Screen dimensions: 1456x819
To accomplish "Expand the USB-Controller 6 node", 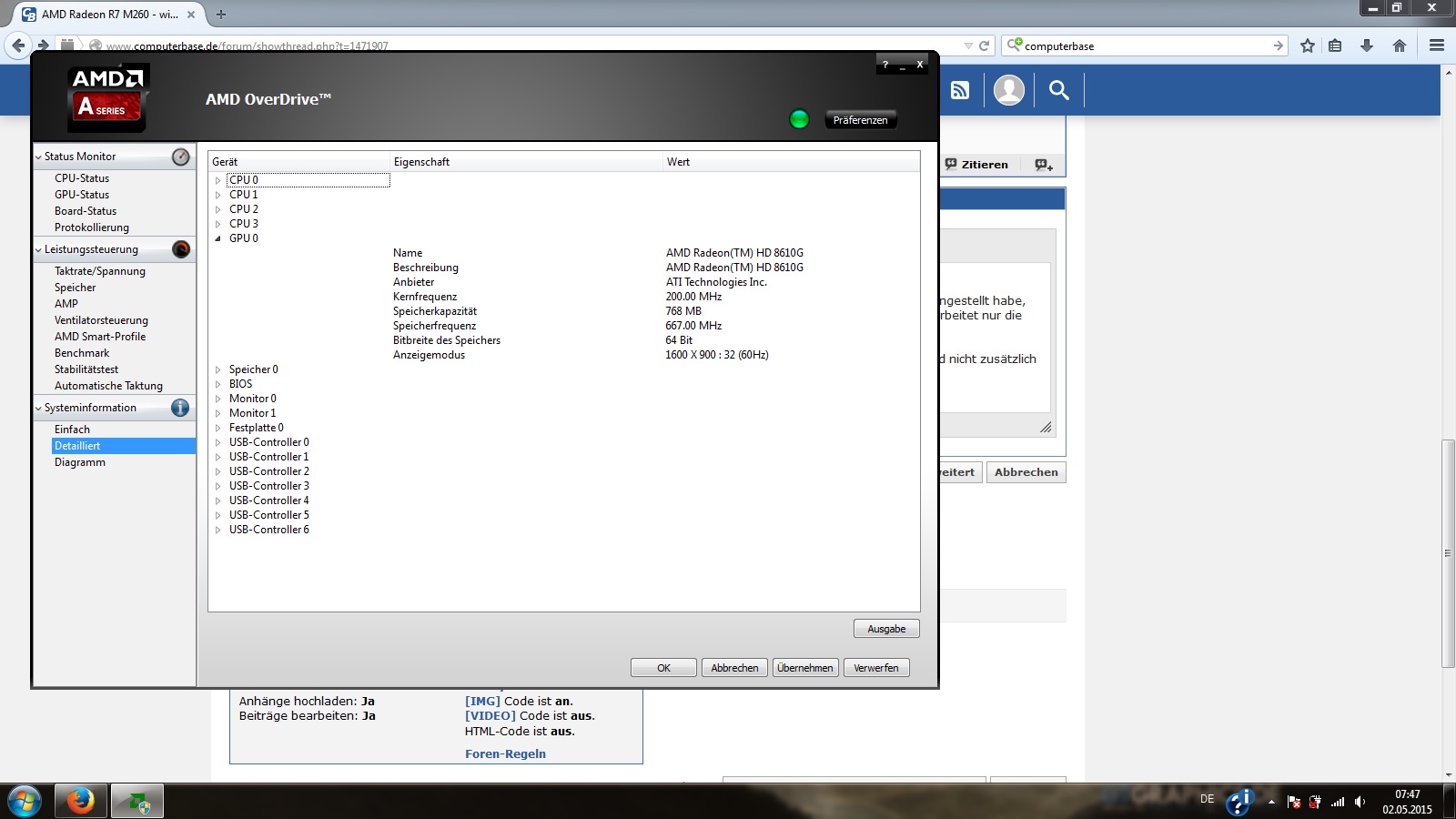I will point(218,530).
